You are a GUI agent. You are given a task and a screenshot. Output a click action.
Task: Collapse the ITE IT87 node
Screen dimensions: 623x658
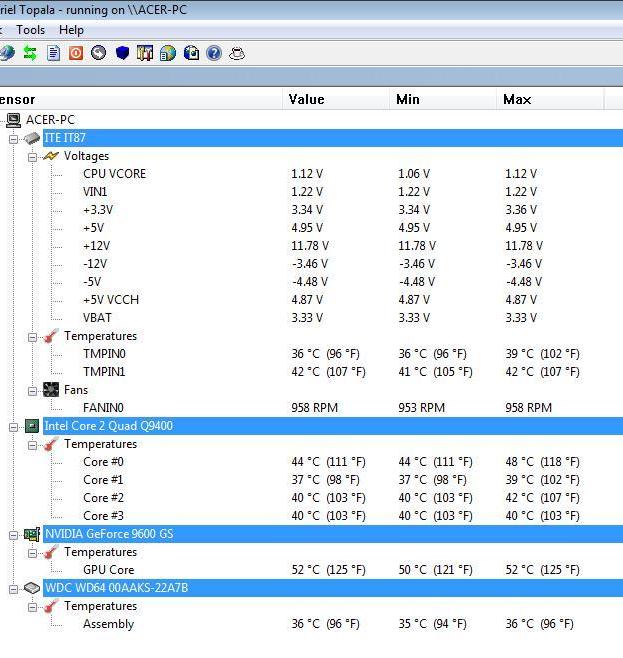(x=13, y=139)
